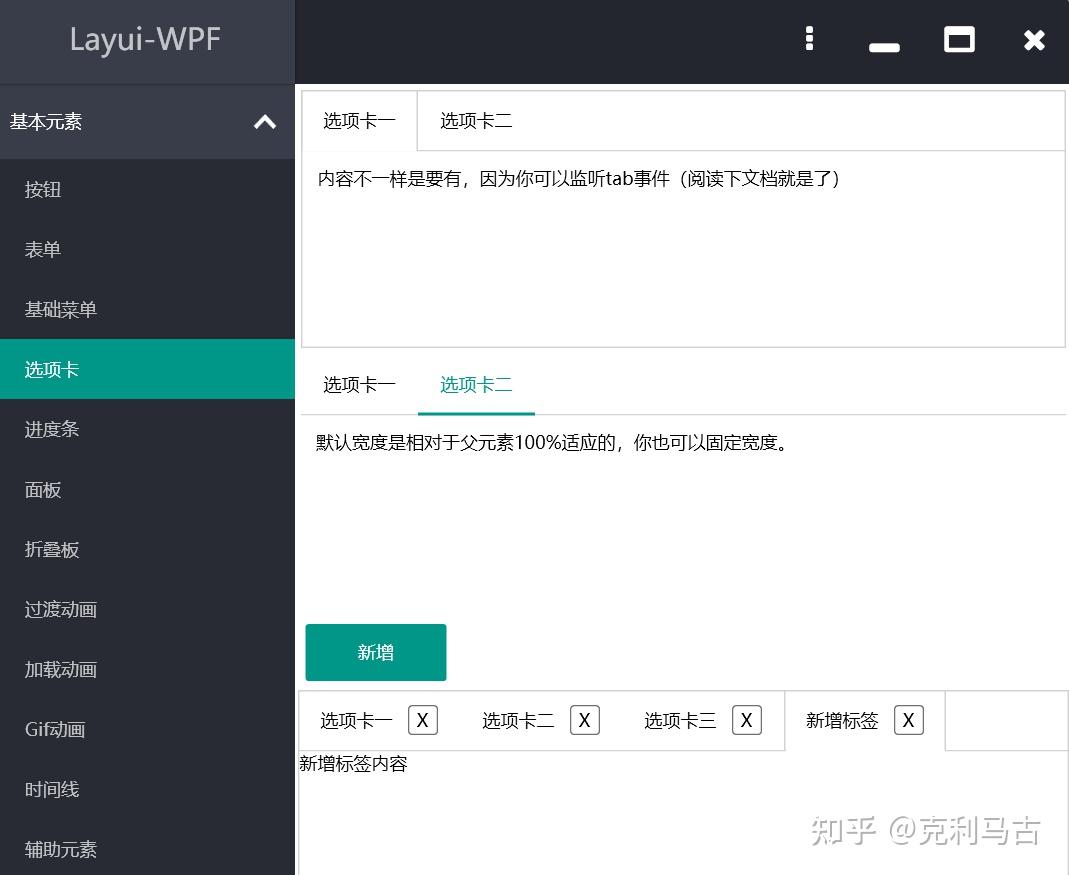1069x875 pixels.
Task: Switch to the first 选项卡一 tab at top
Action: [359, 119]
